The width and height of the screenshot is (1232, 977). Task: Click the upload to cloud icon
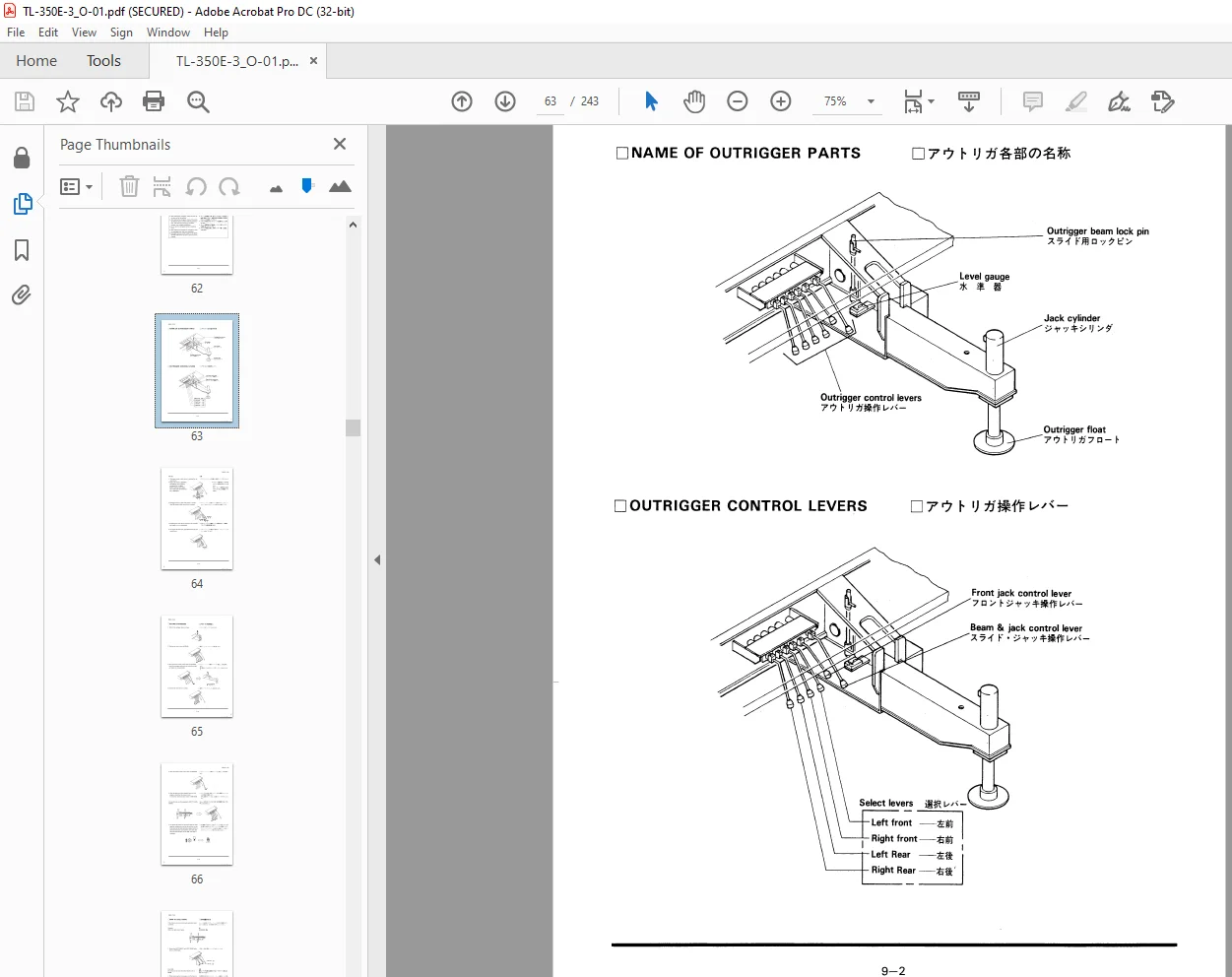(x=111, y=101)
